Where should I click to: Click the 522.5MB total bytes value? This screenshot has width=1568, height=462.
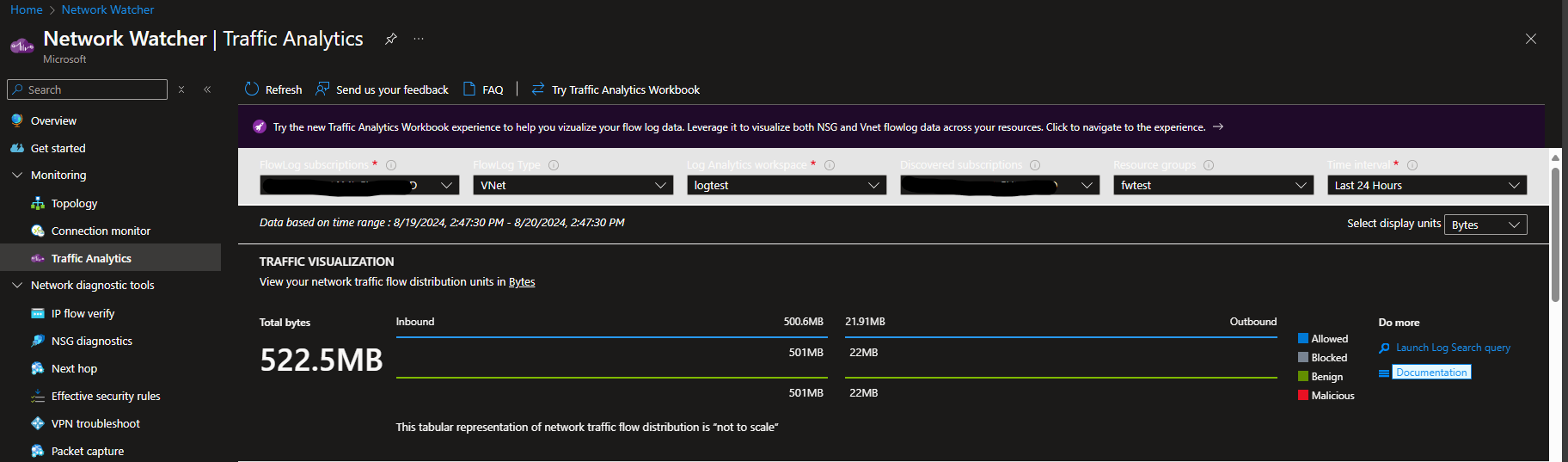[x=322, y=360]
